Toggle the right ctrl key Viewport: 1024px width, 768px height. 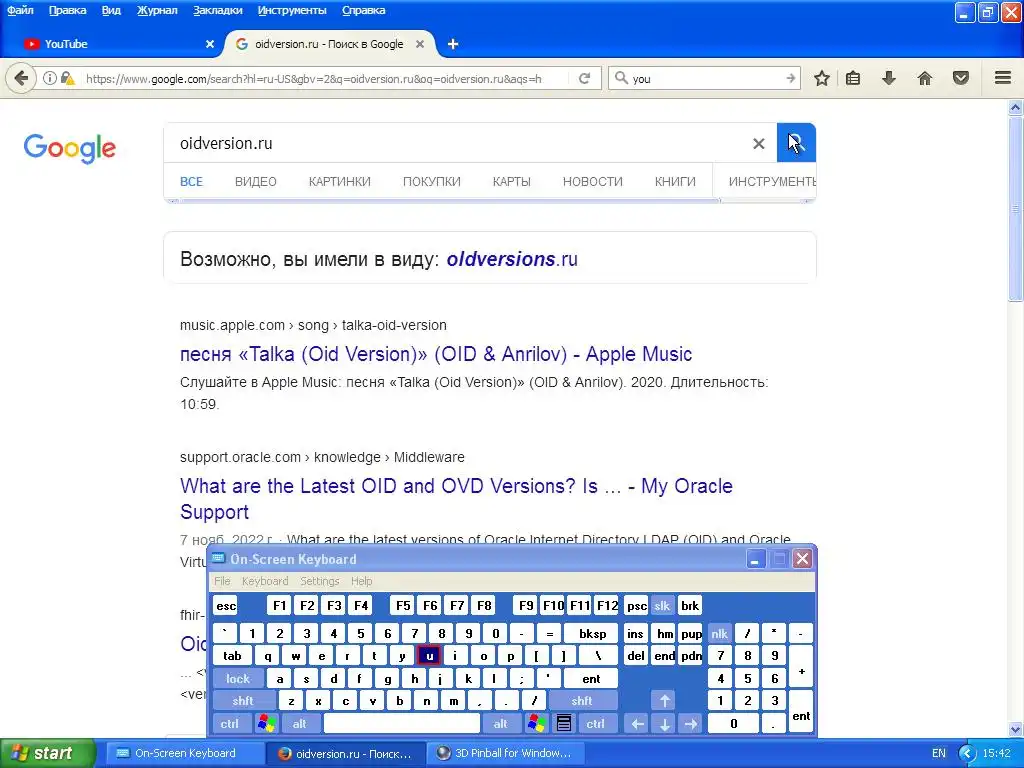point(595,724)
